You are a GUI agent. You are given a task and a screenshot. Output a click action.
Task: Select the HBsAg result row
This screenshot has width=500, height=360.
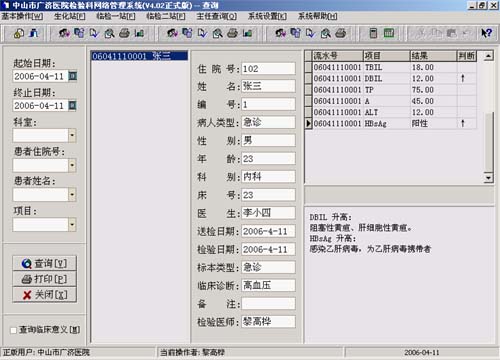click(391, 124)
